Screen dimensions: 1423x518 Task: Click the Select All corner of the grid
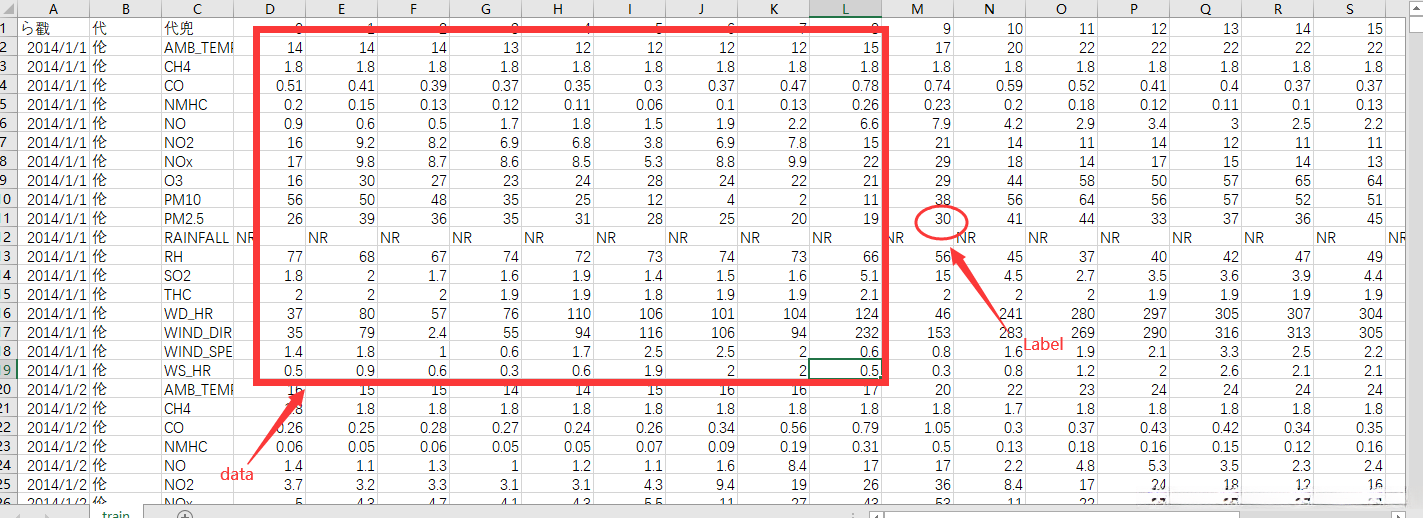click(8, 8)
